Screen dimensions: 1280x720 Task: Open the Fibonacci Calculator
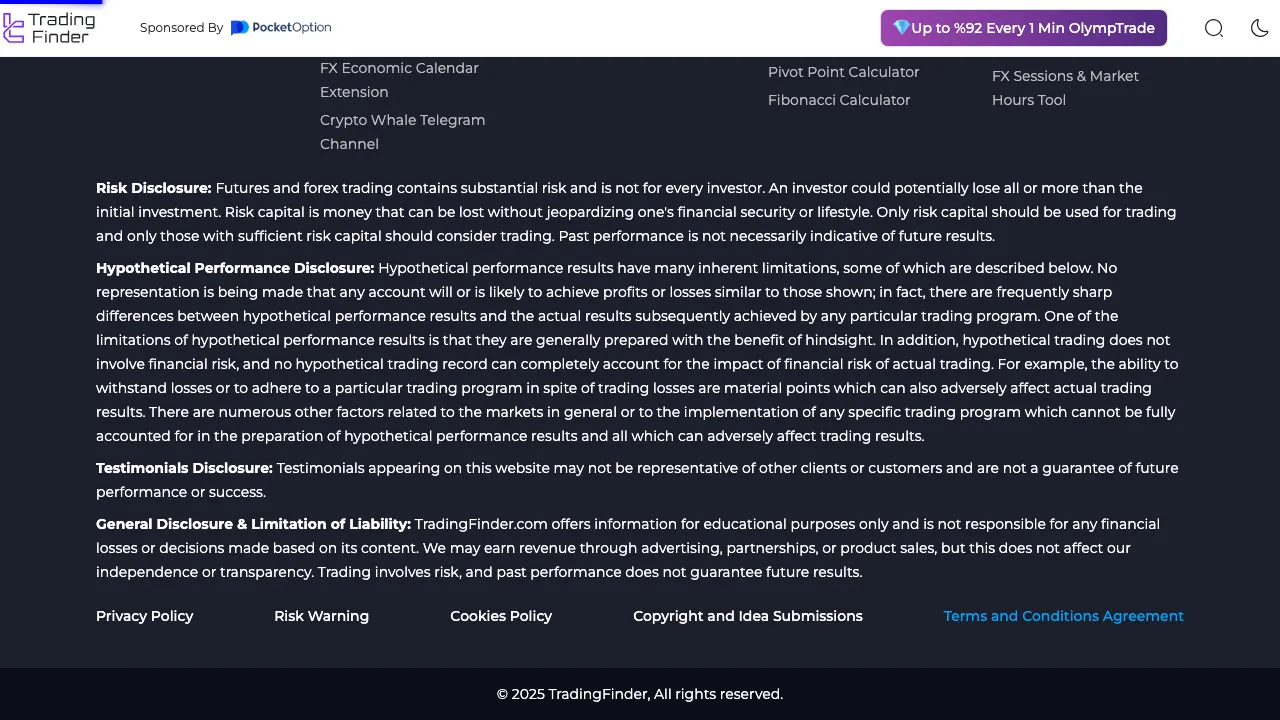point(839,100)
